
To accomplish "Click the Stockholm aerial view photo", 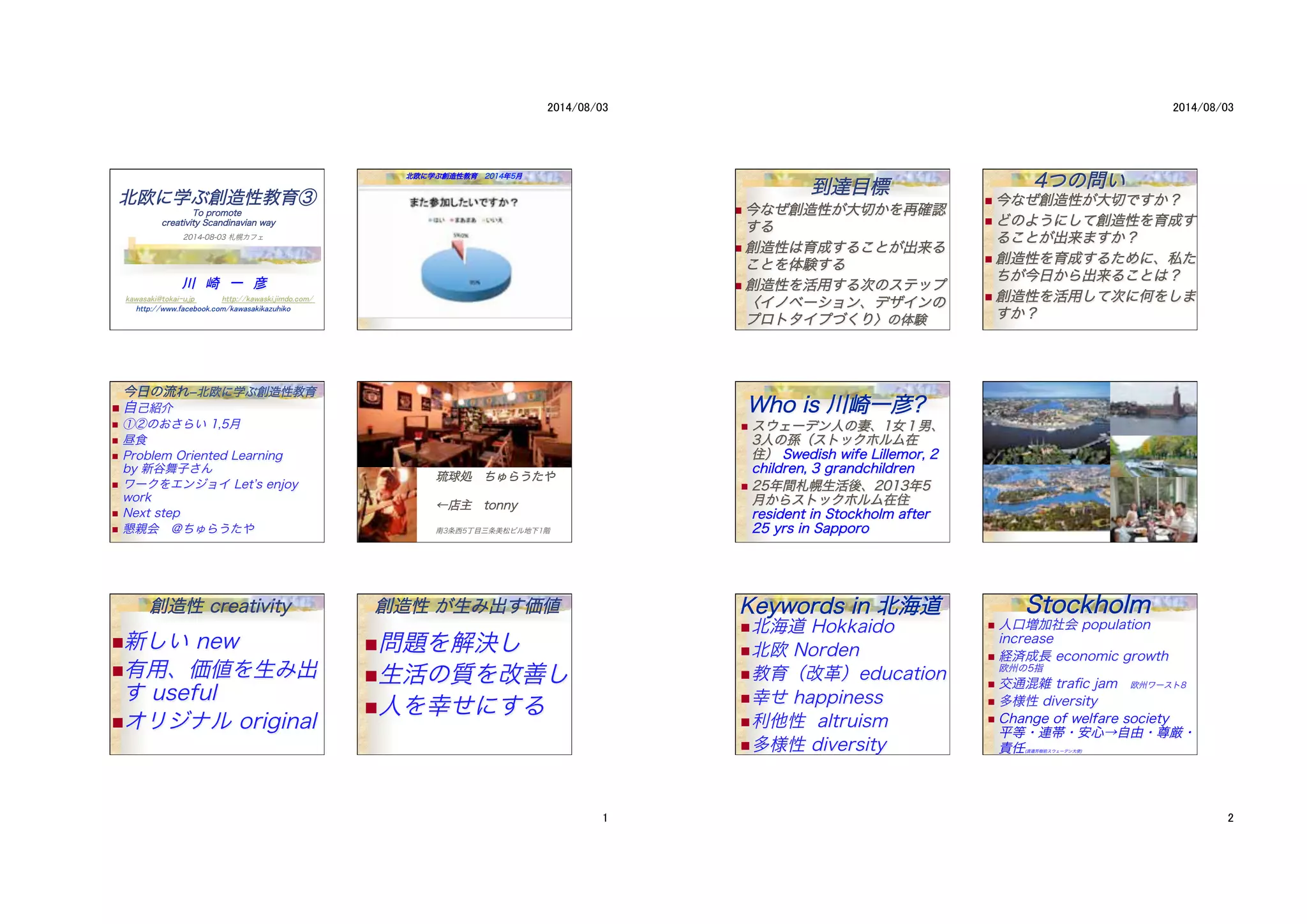I will (1046, 422).
